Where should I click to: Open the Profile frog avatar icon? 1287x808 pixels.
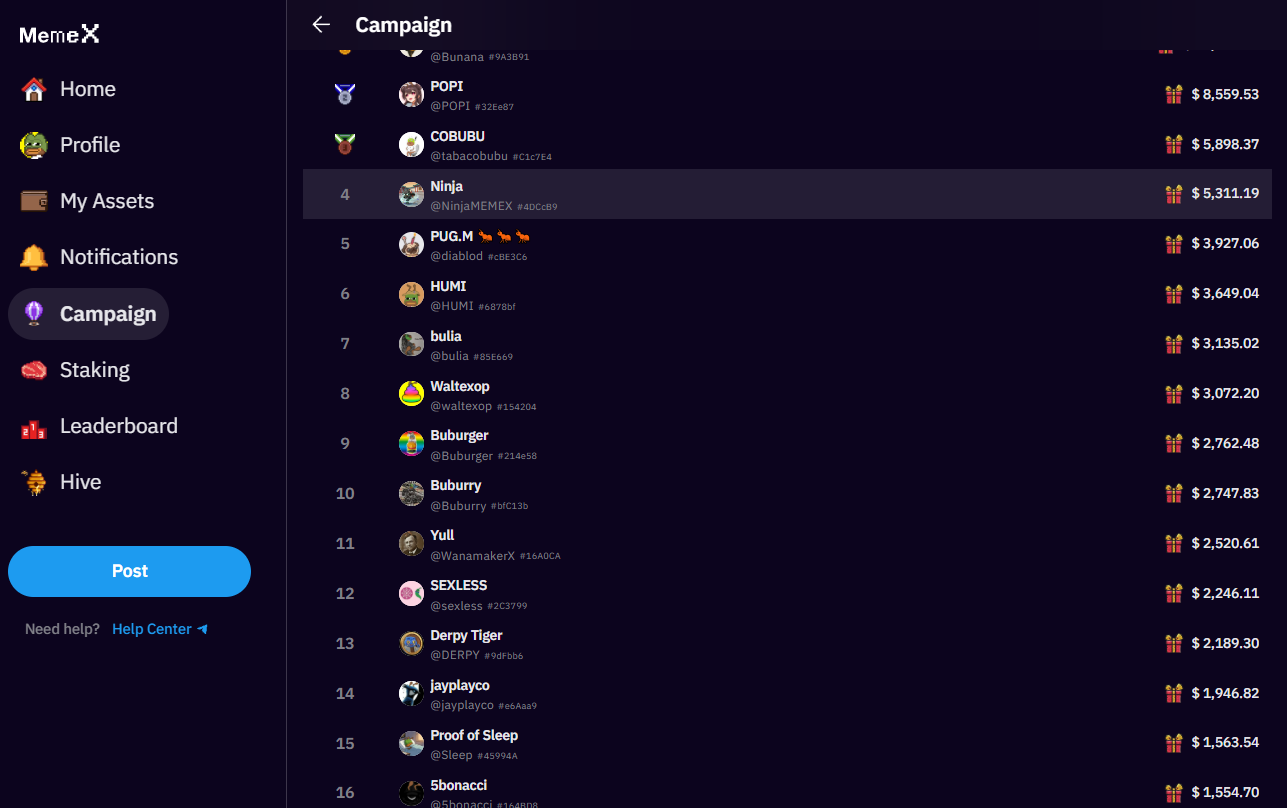(x=34, y=145)
